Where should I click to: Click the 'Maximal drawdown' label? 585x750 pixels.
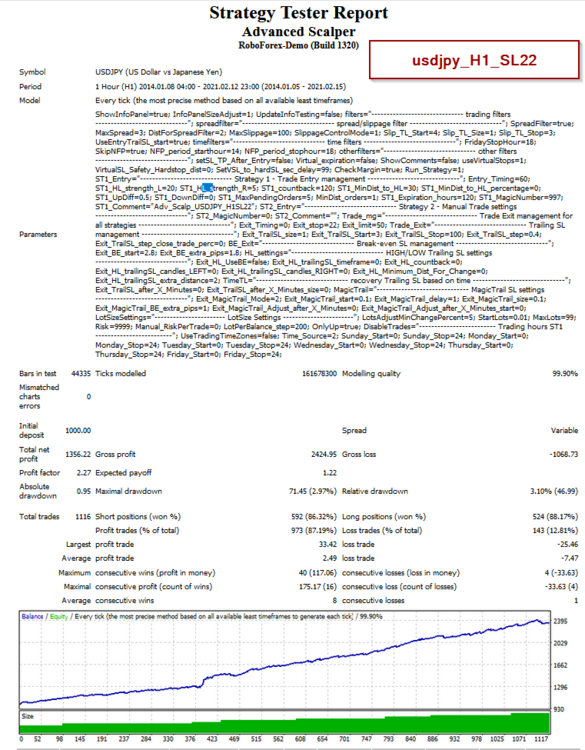tap(129, 491)
